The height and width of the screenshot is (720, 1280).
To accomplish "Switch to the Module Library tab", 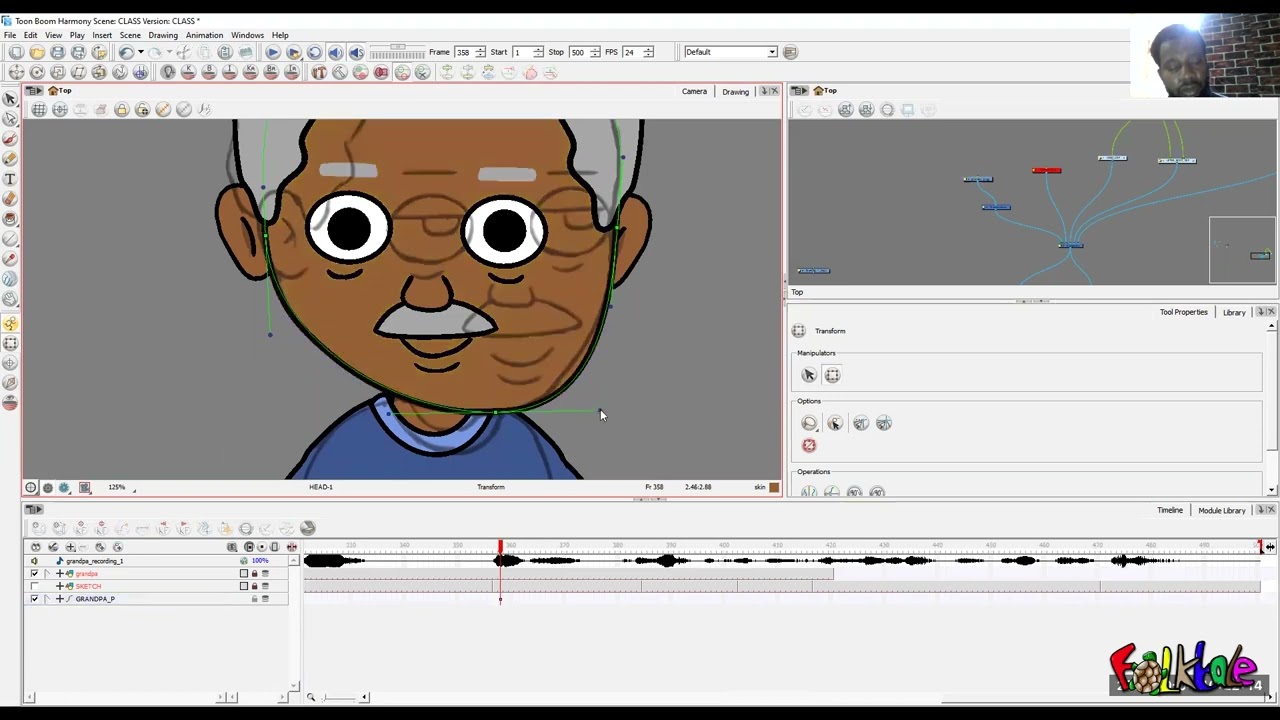I will (1222, 511).
